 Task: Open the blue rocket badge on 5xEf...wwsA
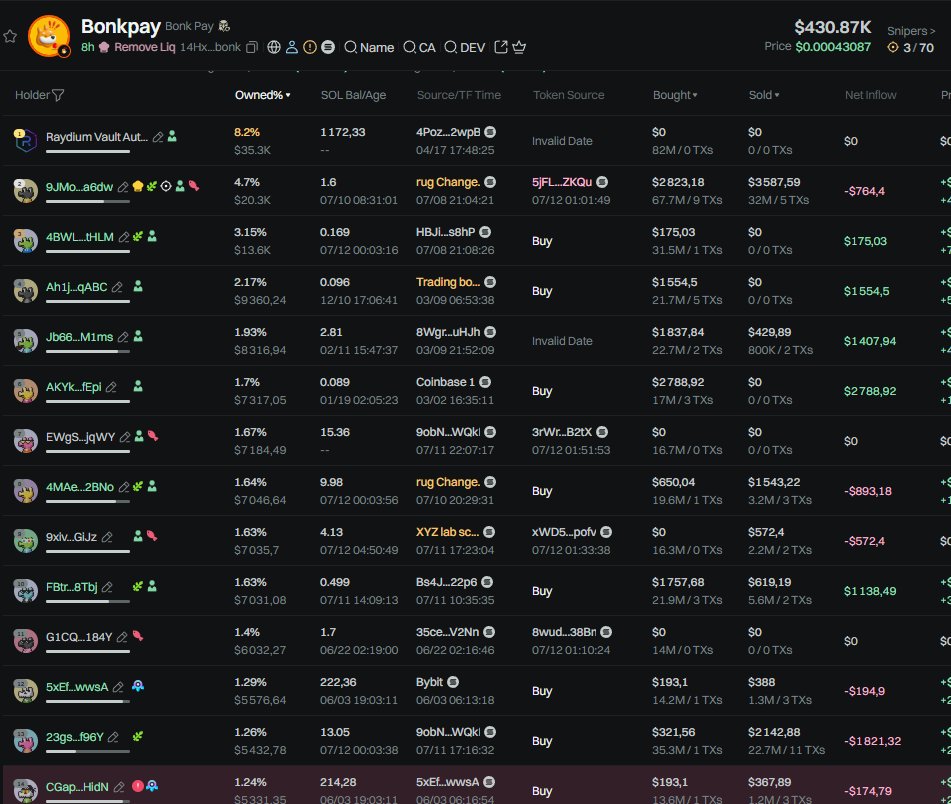(x=138, y=686)
